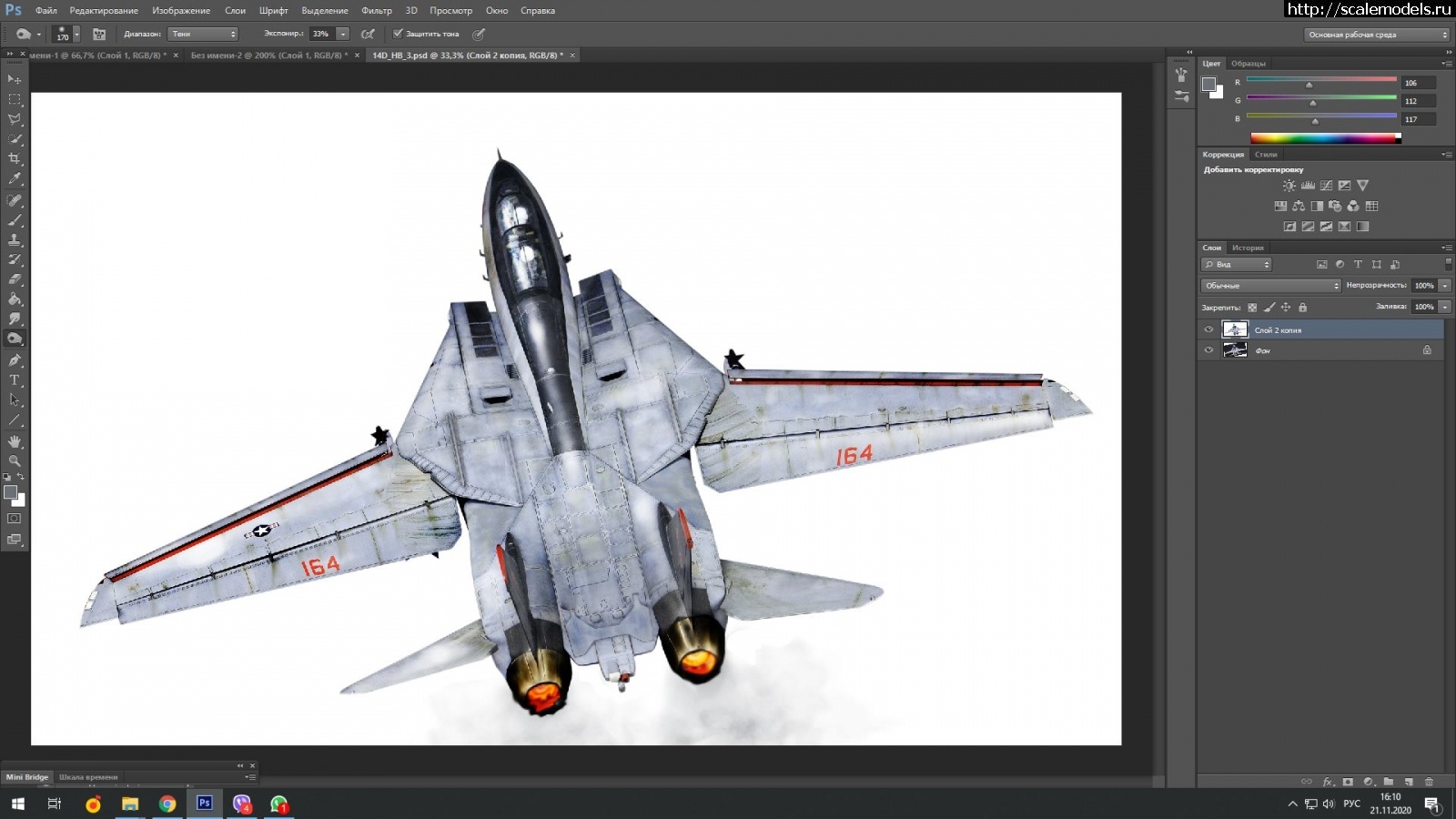Image resolution: width=1456 pixels, height=819 pixels.
Task: Select the Line tool
Action: coord(15,420)
